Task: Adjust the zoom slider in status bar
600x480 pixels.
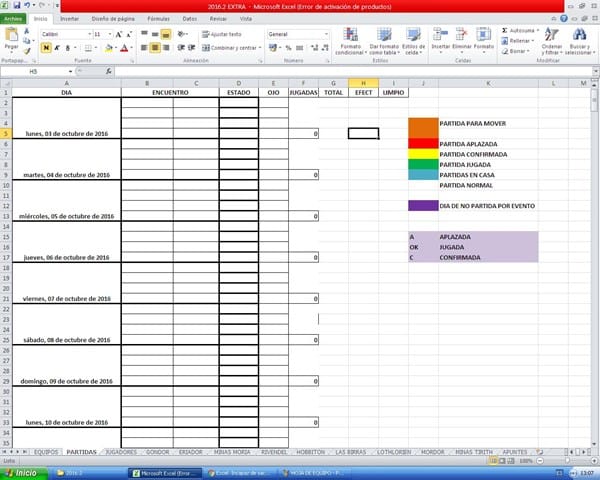Action: pyautogui.click(x=567, y=461)
